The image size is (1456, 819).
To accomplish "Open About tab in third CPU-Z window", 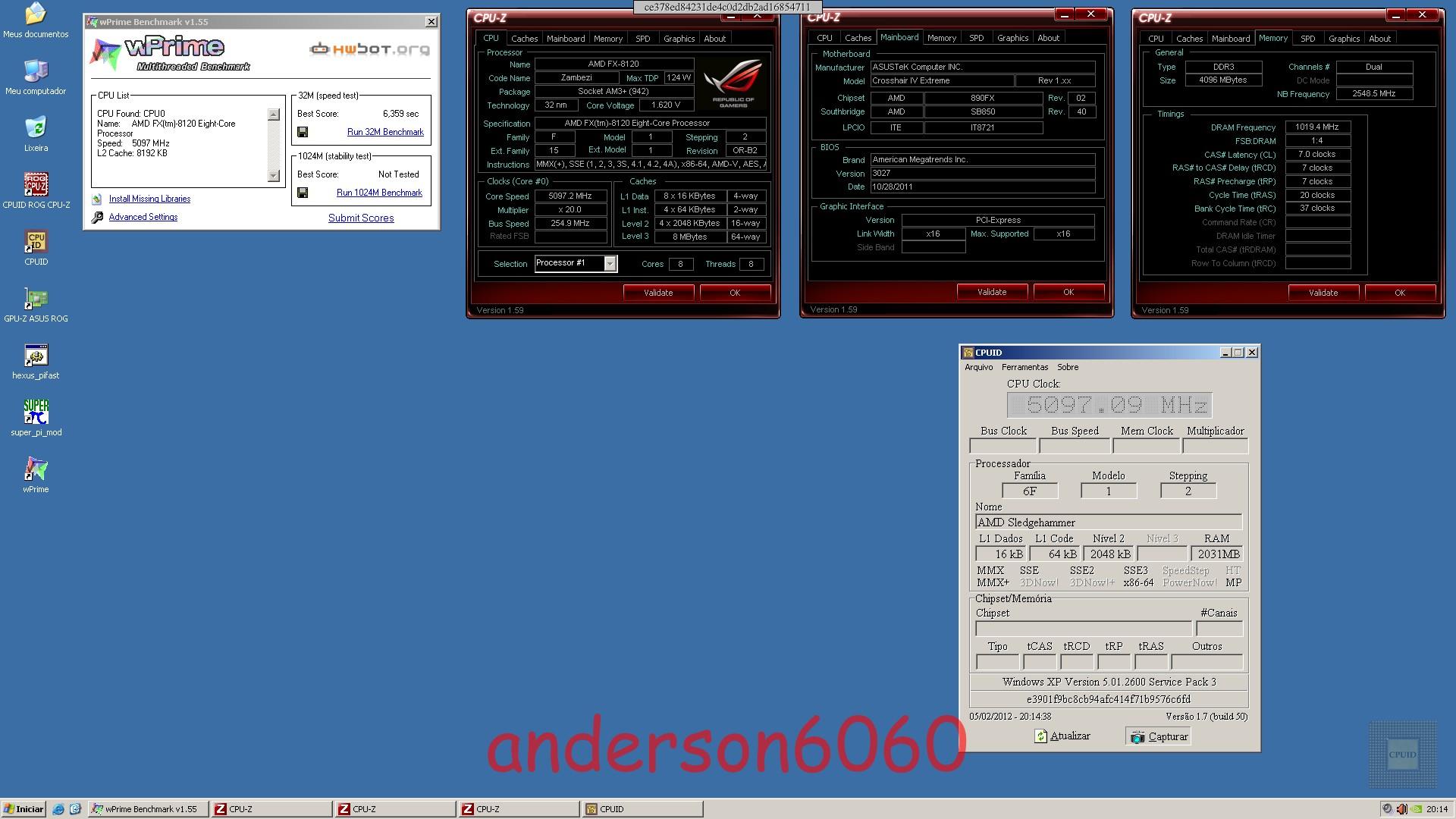I will coord(1379,39).
